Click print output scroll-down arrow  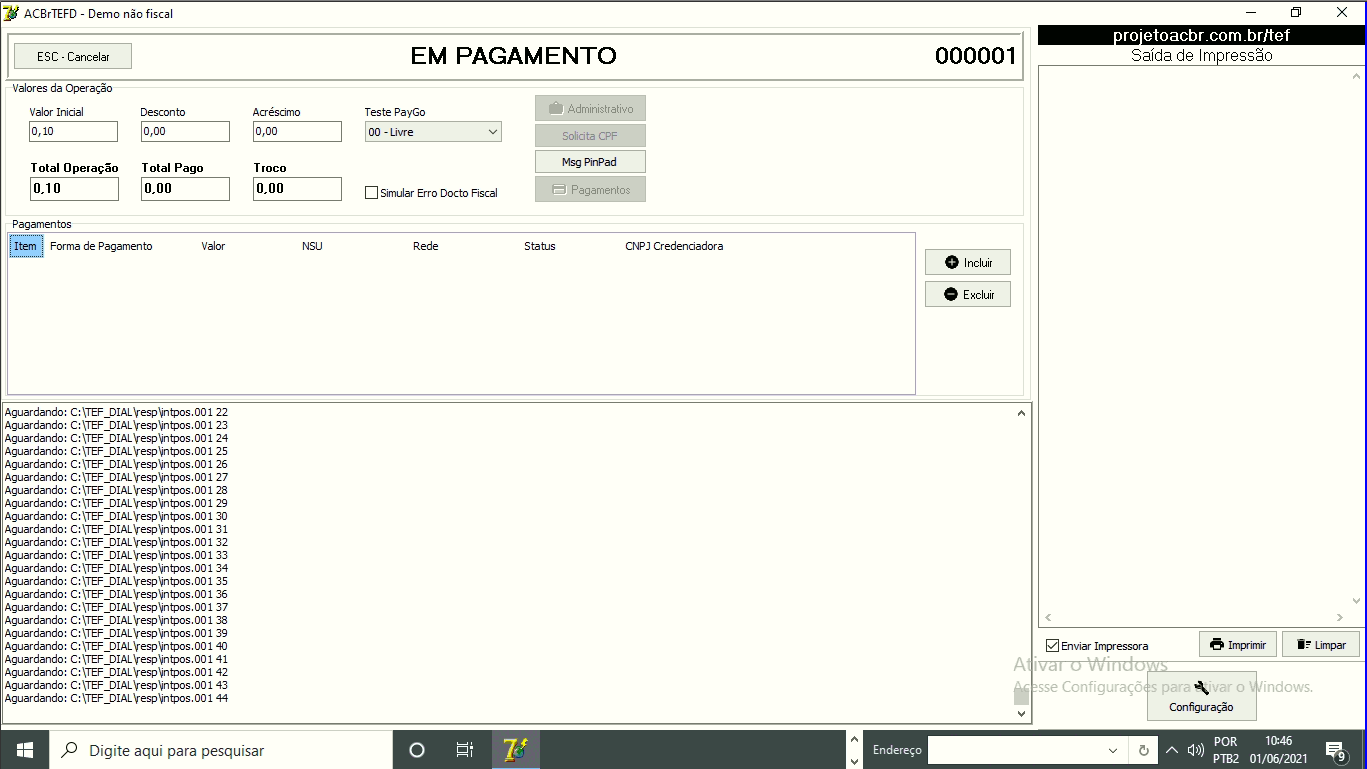point(1357,601)
